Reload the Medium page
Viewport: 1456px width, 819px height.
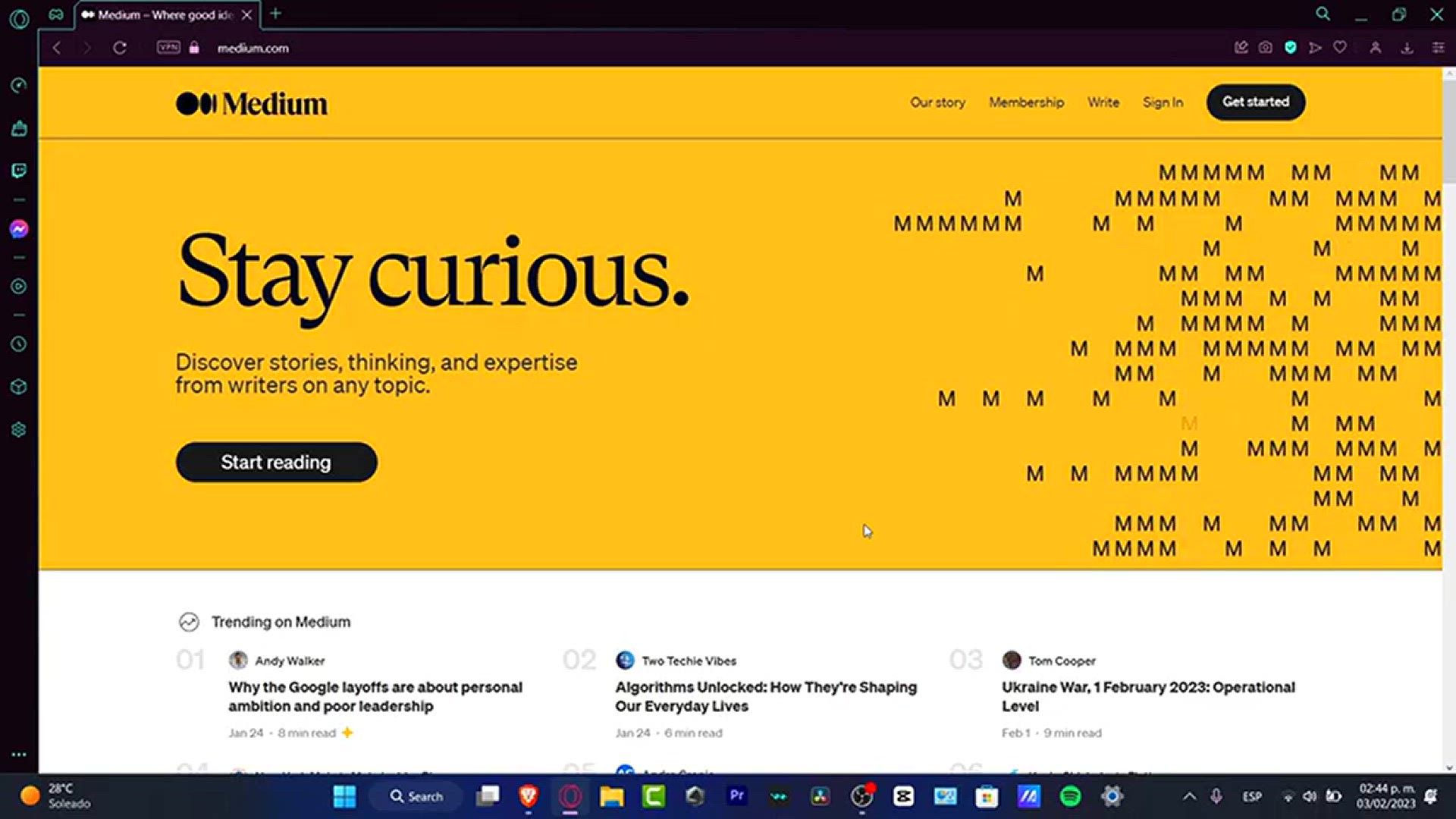(x=119, y=48)
